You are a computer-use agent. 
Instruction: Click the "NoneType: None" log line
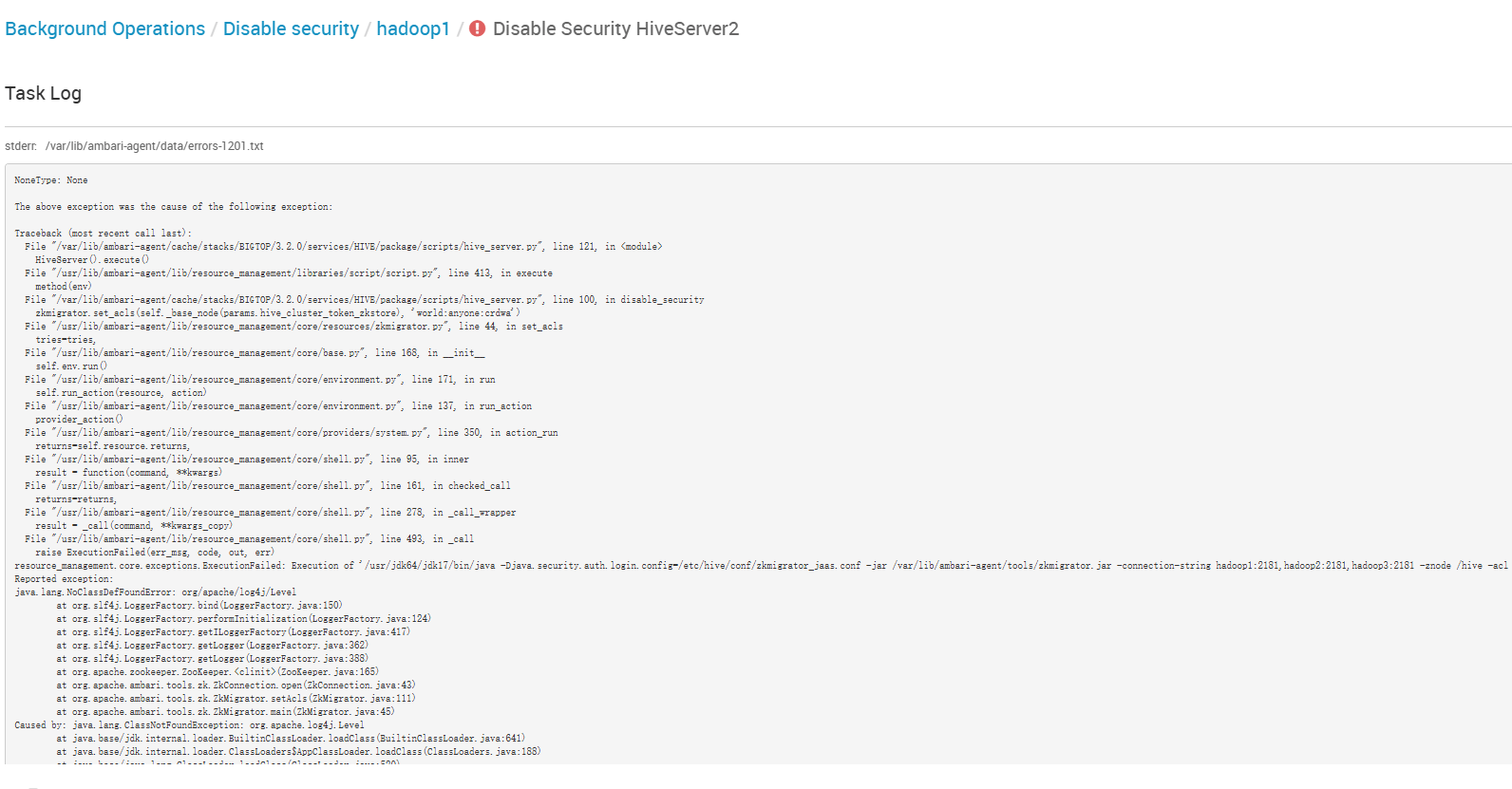[x=51, y=180]
